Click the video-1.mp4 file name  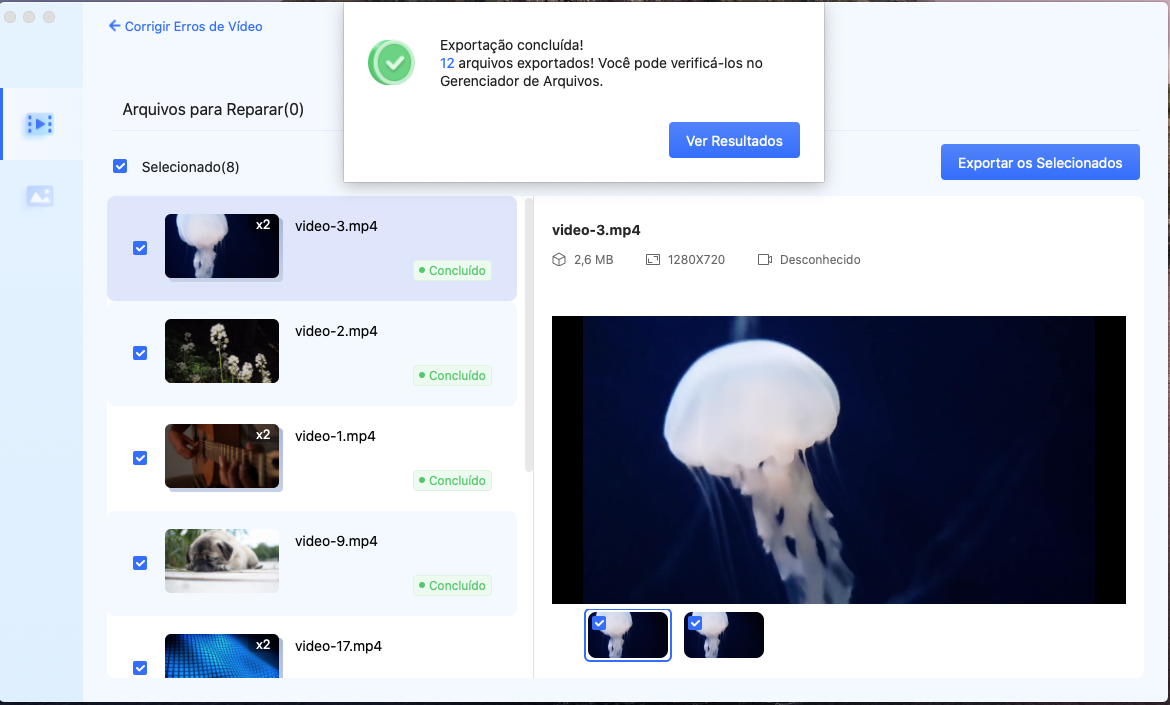tap(335, 436)
